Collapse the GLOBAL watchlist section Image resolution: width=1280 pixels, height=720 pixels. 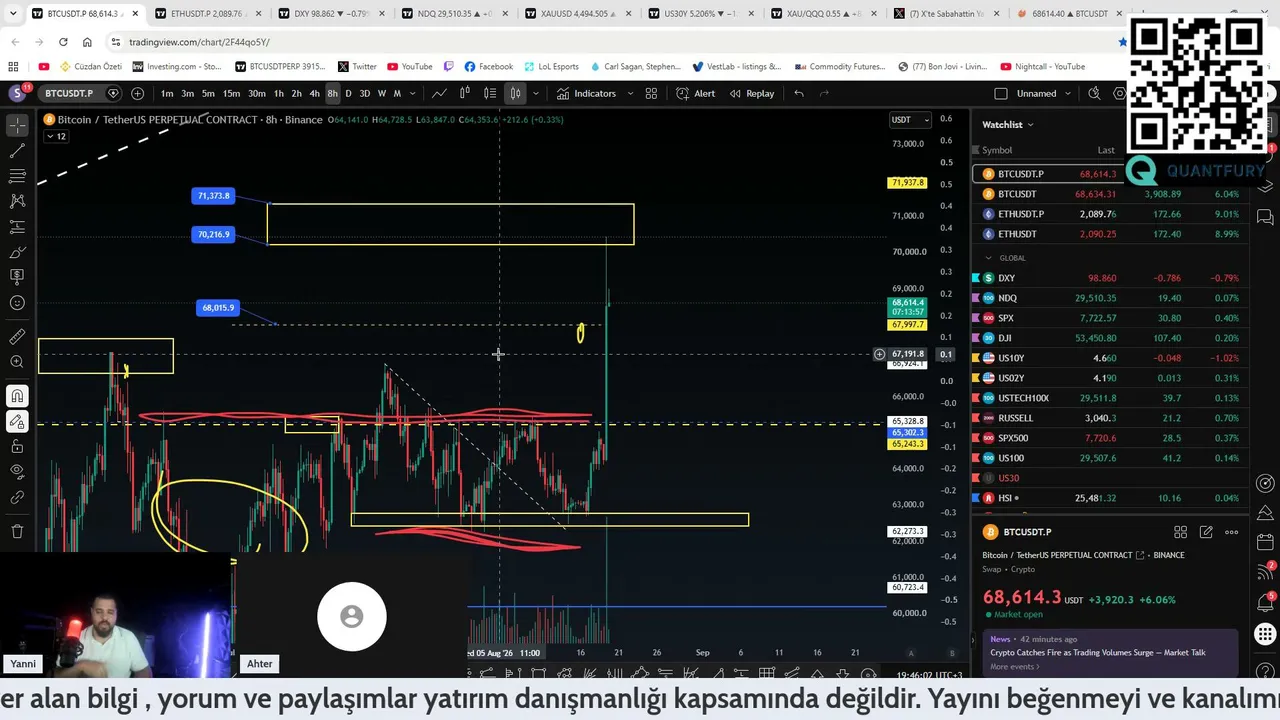[x=989, y=258]
